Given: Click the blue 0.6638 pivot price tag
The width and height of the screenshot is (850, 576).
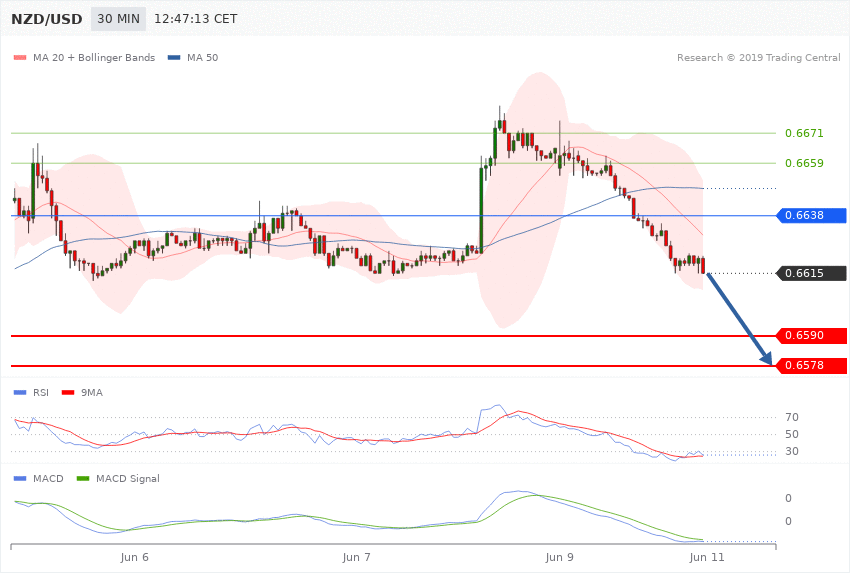Looking at the screenshot, I should [x=812, y=215].
